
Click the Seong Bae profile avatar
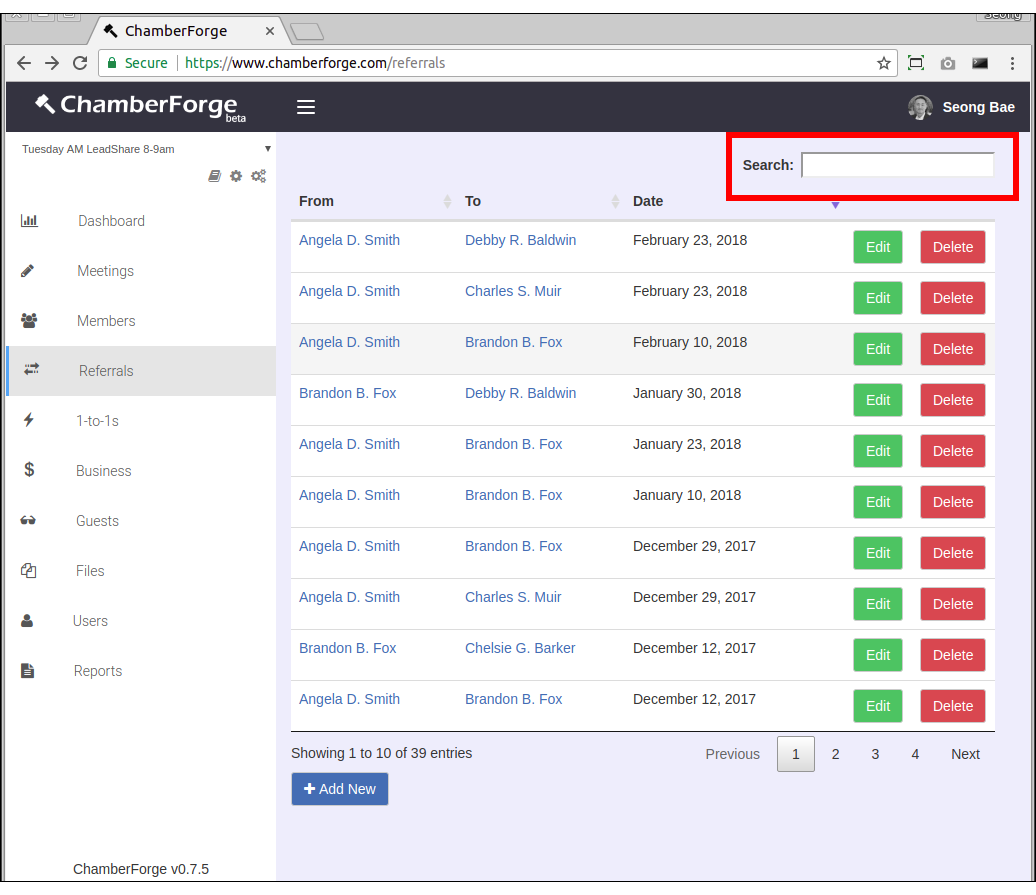coord(920,107)
